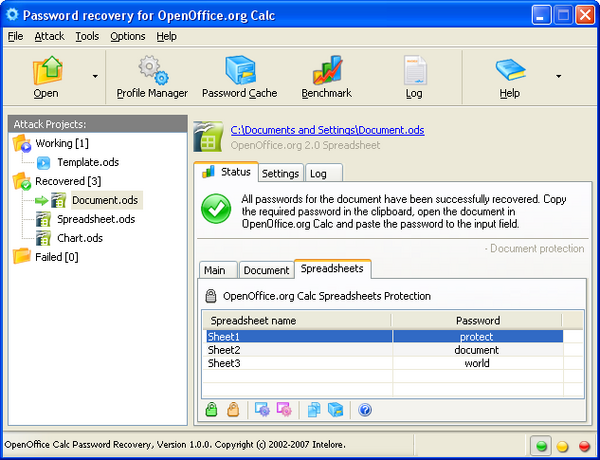Open the C:\Documents and Settings\Document.ods link
Image resolution: width=600 pixels, height=460 pixels.
[328, 130]
